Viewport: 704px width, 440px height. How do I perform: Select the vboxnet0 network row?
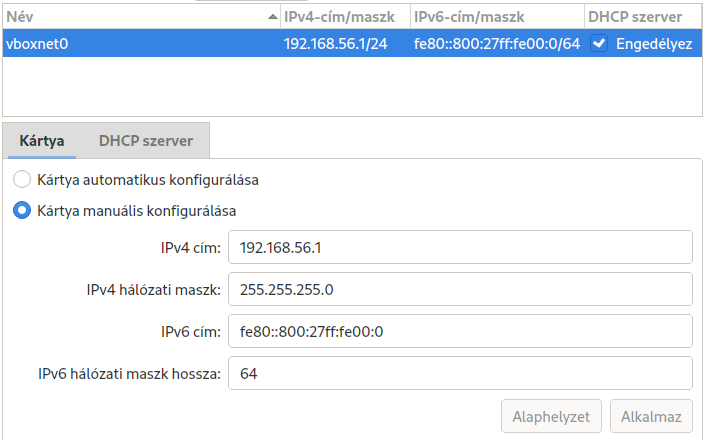(x=352, y=44)
